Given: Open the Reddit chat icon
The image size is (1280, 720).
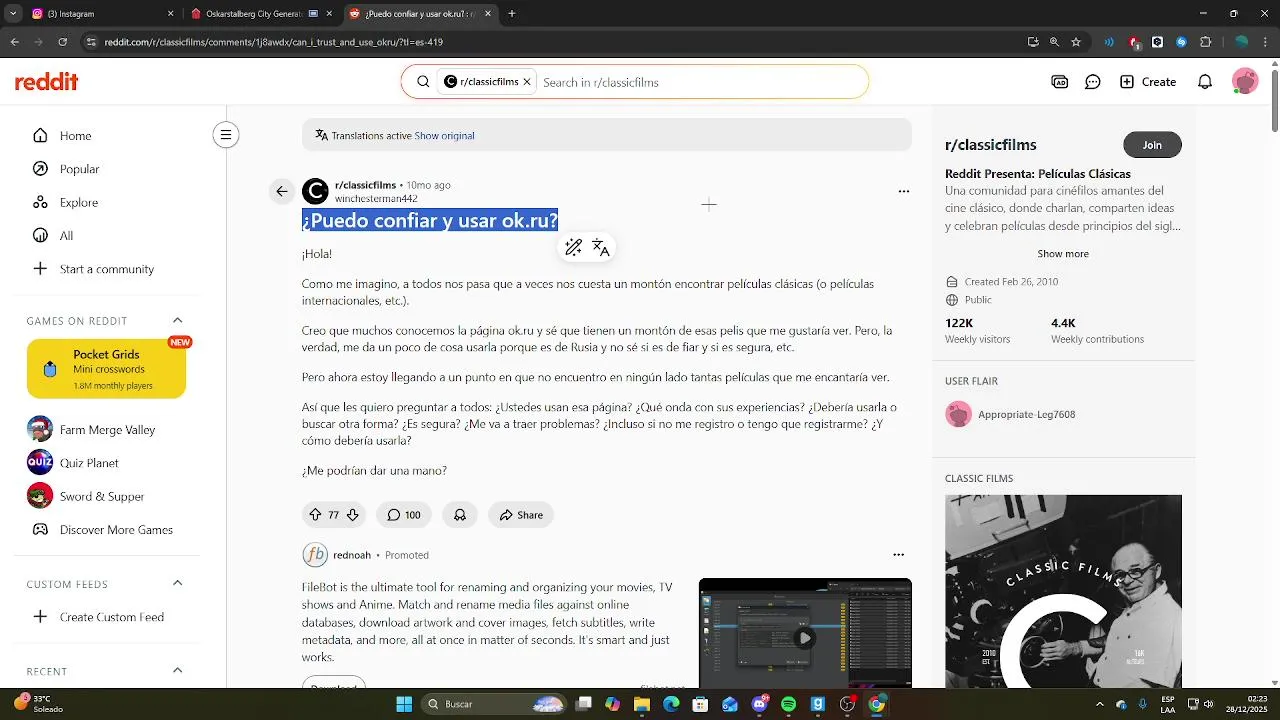Looking at the screenshot, I should tap(1093, 82).
